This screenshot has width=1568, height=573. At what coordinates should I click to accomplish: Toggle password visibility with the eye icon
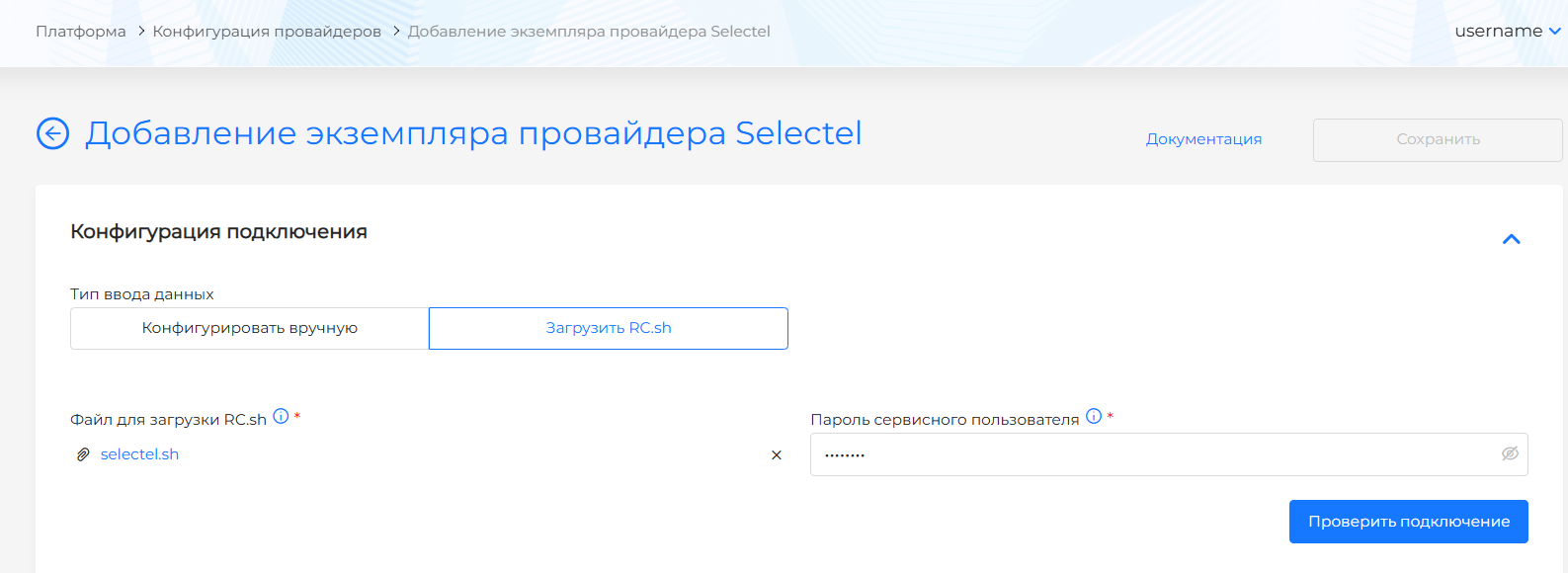click(1510, 453)
